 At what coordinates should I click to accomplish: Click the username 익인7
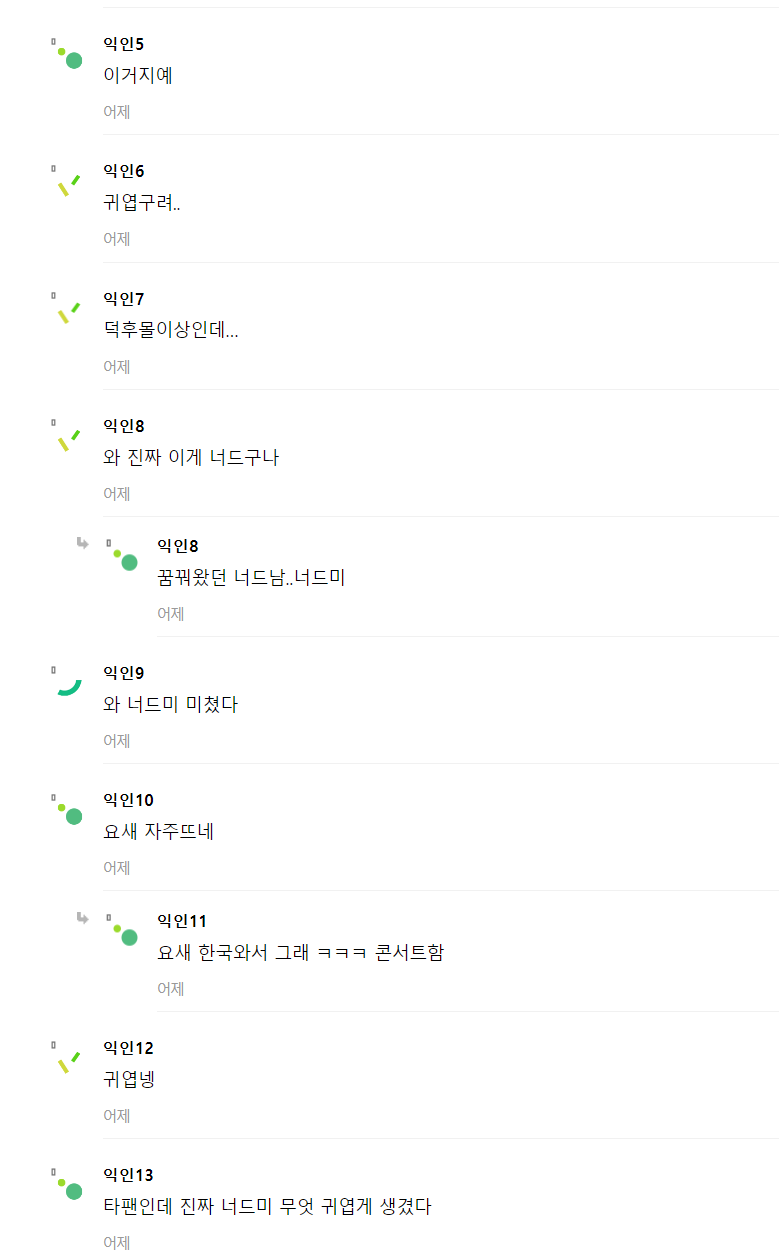[x=124, y=299]
